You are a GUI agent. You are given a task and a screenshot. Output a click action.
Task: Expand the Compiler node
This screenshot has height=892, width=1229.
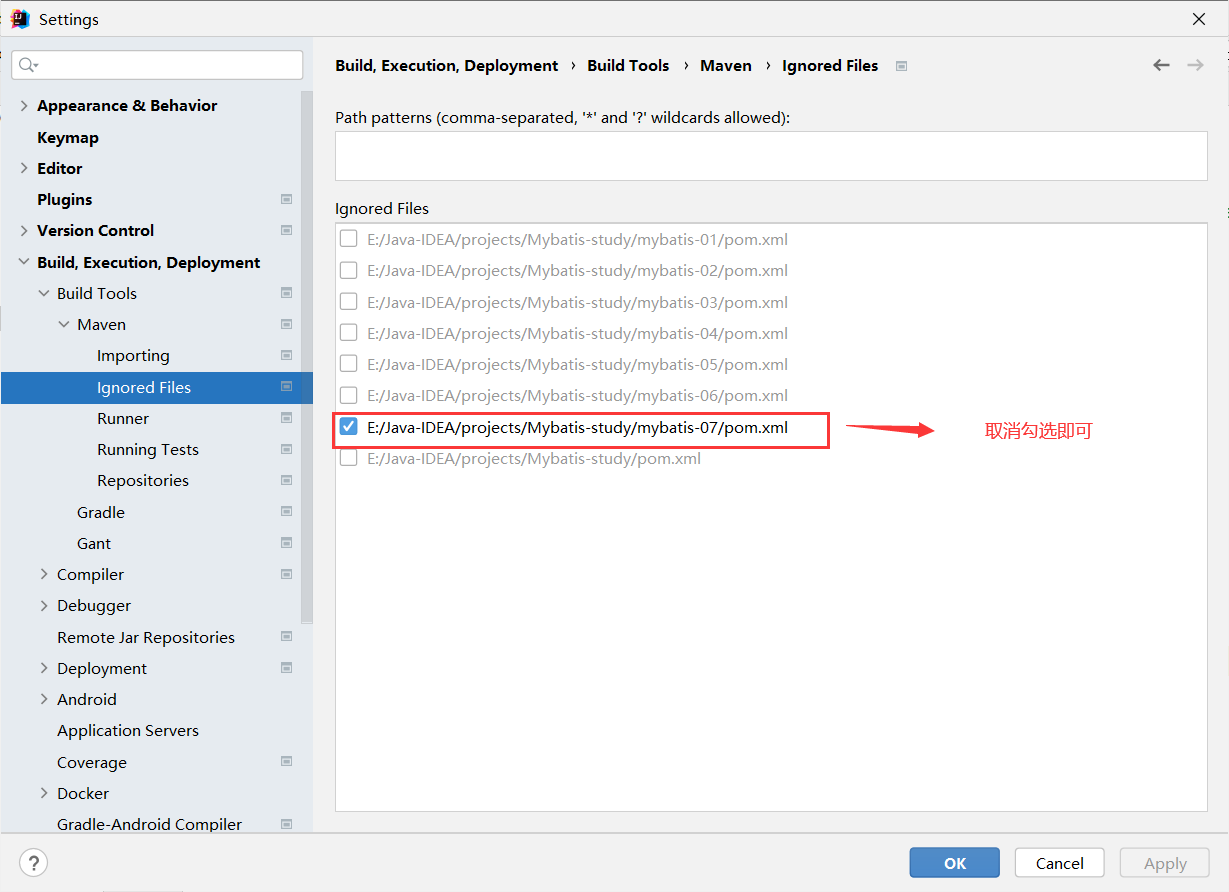click(x=44, y=574)
